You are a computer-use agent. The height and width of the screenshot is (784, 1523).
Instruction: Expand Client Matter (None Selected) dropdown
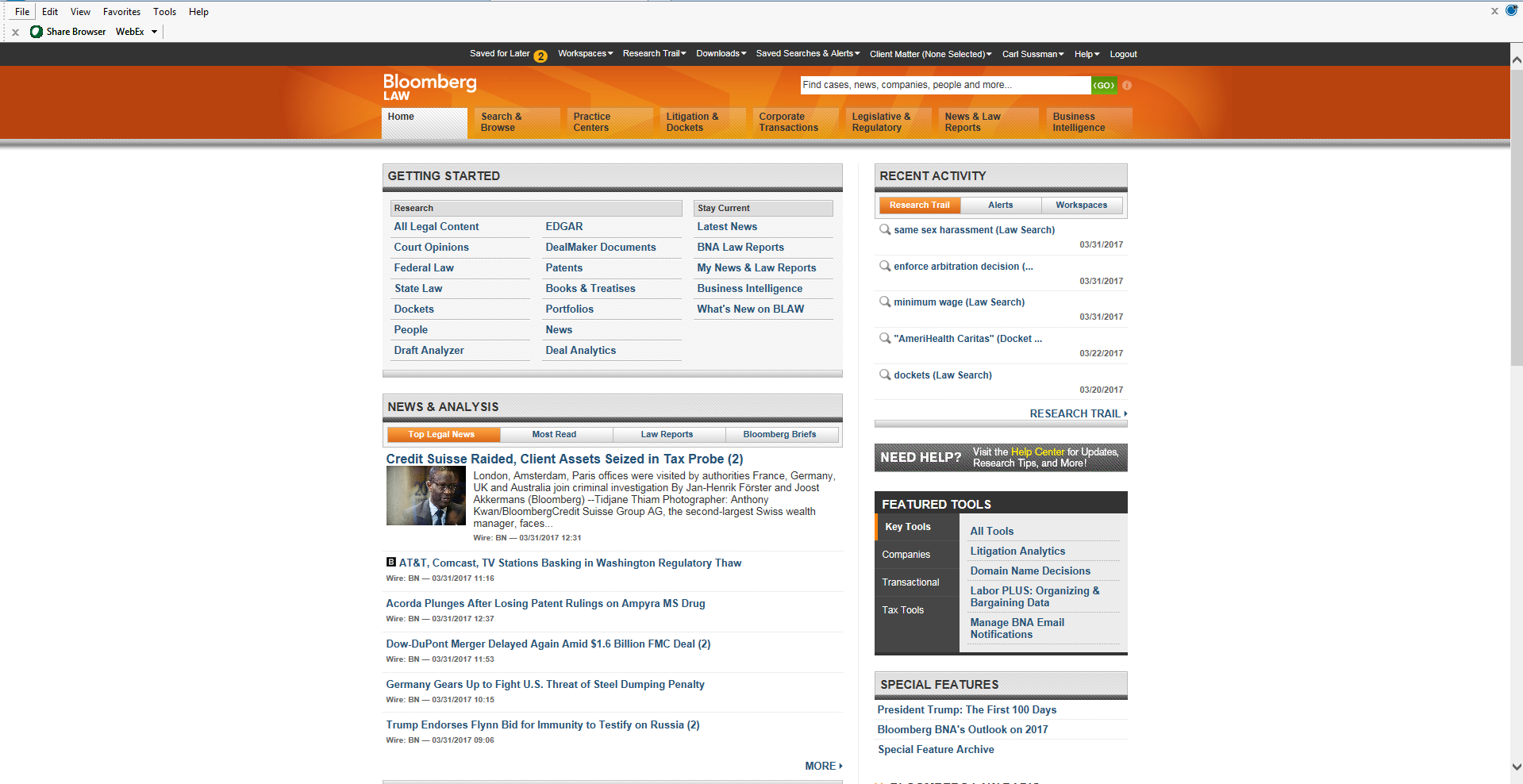(931, 54)
